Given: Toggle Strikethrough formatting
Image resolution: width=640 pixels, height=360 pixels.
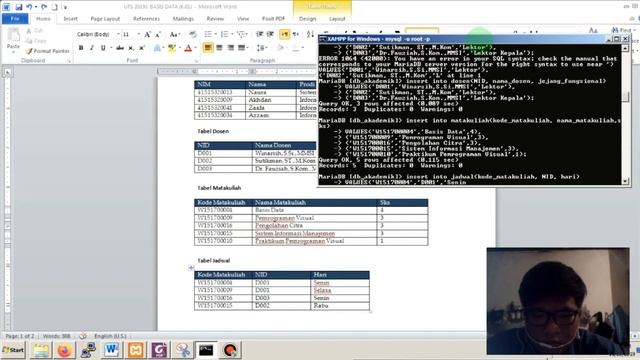Looking at the screenshot, I should (120, 48).
